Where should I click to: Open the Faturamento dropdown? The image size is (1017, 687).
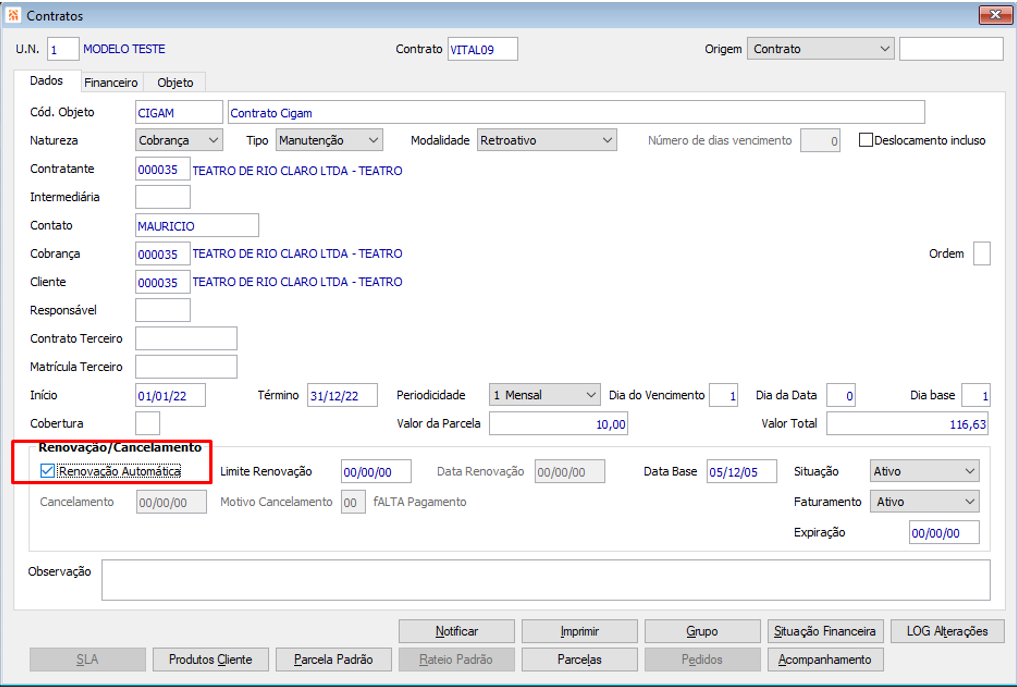[924, 501]
